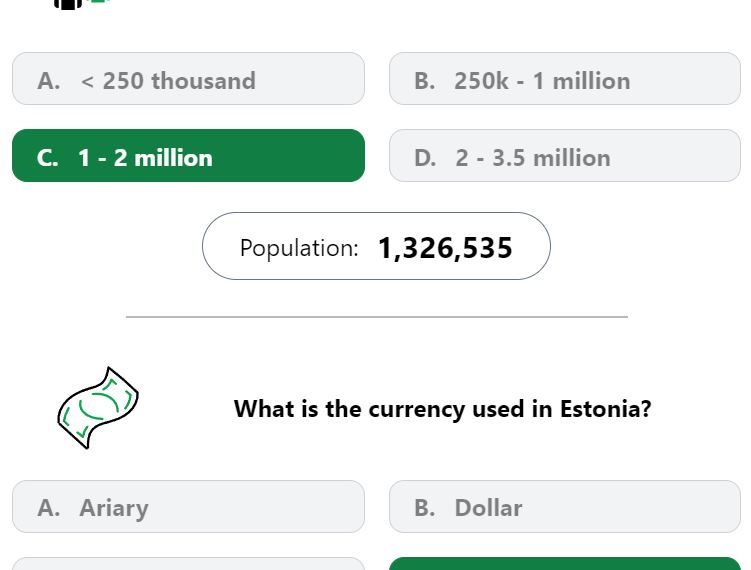Screen dimensions: 751x570
Task: Pick Dollar as Estonia's currency
Action: 565,506
